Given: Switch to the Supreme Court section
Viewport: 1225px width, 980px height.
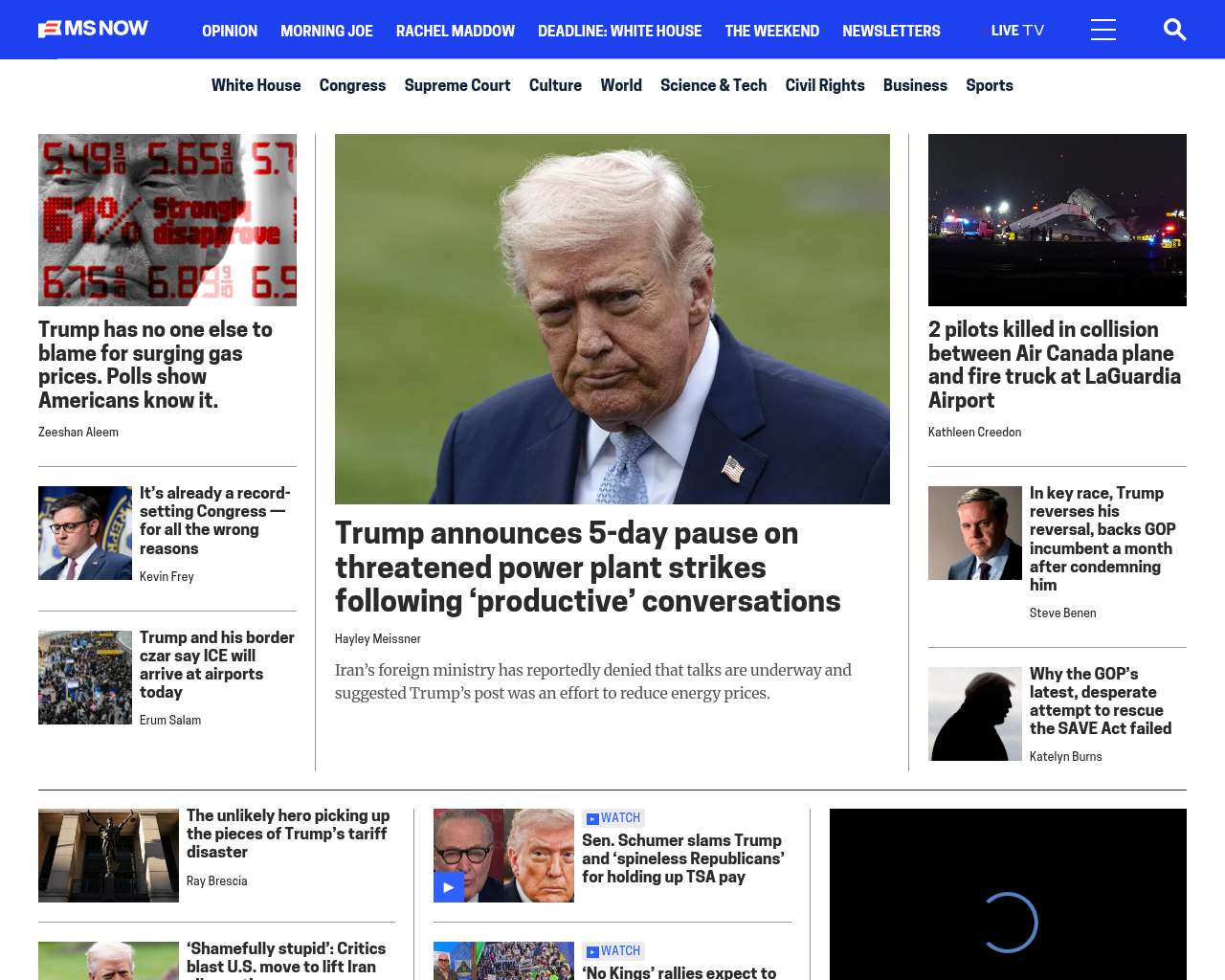Looking at the screenshot, I should 457,85.
